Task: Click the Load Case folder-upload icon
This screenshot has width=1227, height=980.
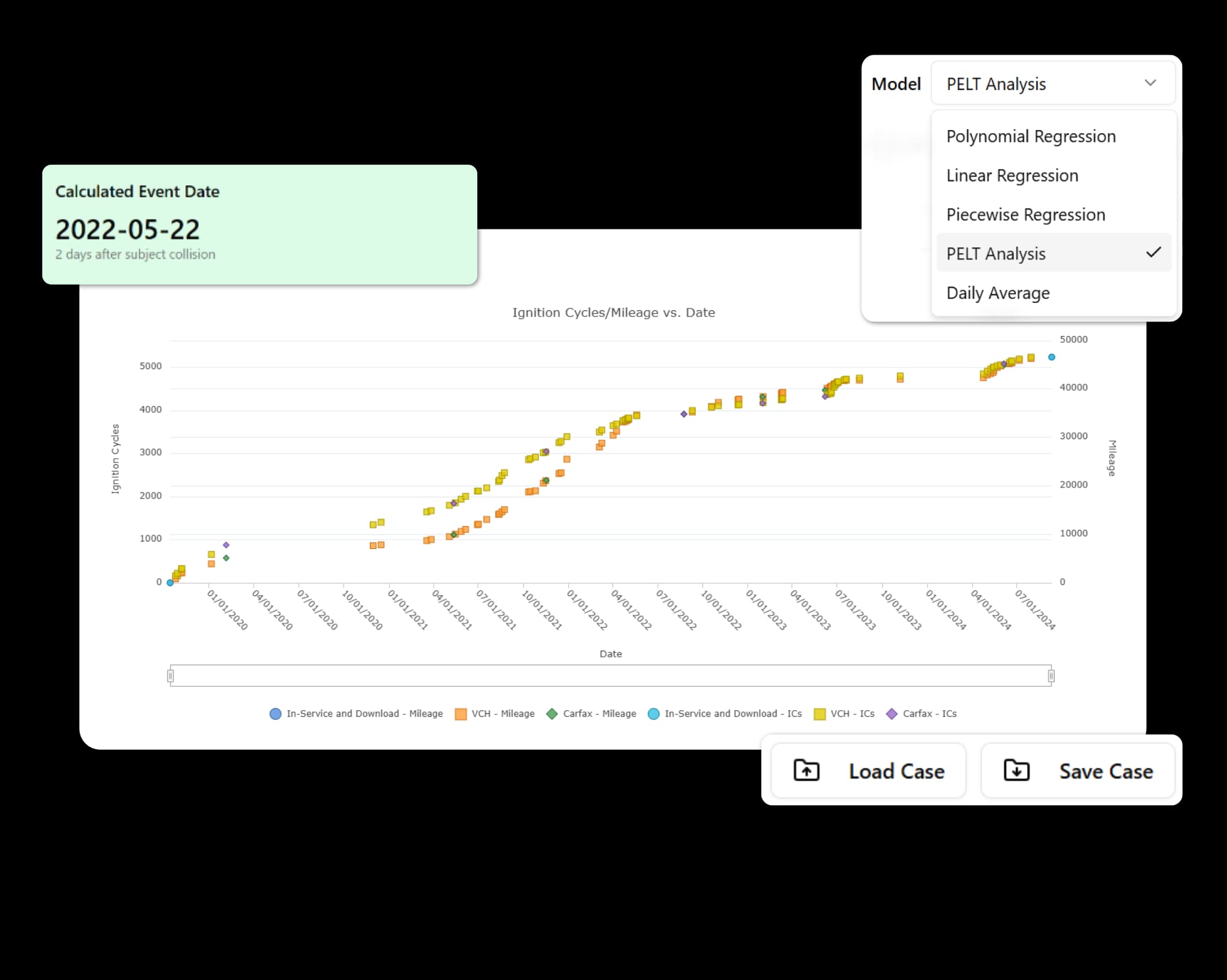Action: pos(806,771)
